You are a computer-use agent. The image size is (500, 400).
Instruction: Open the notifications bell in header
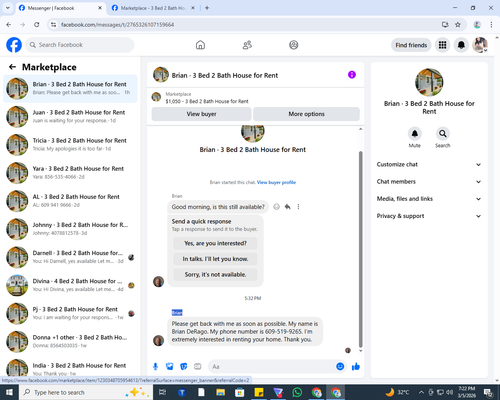coord(461,45)
